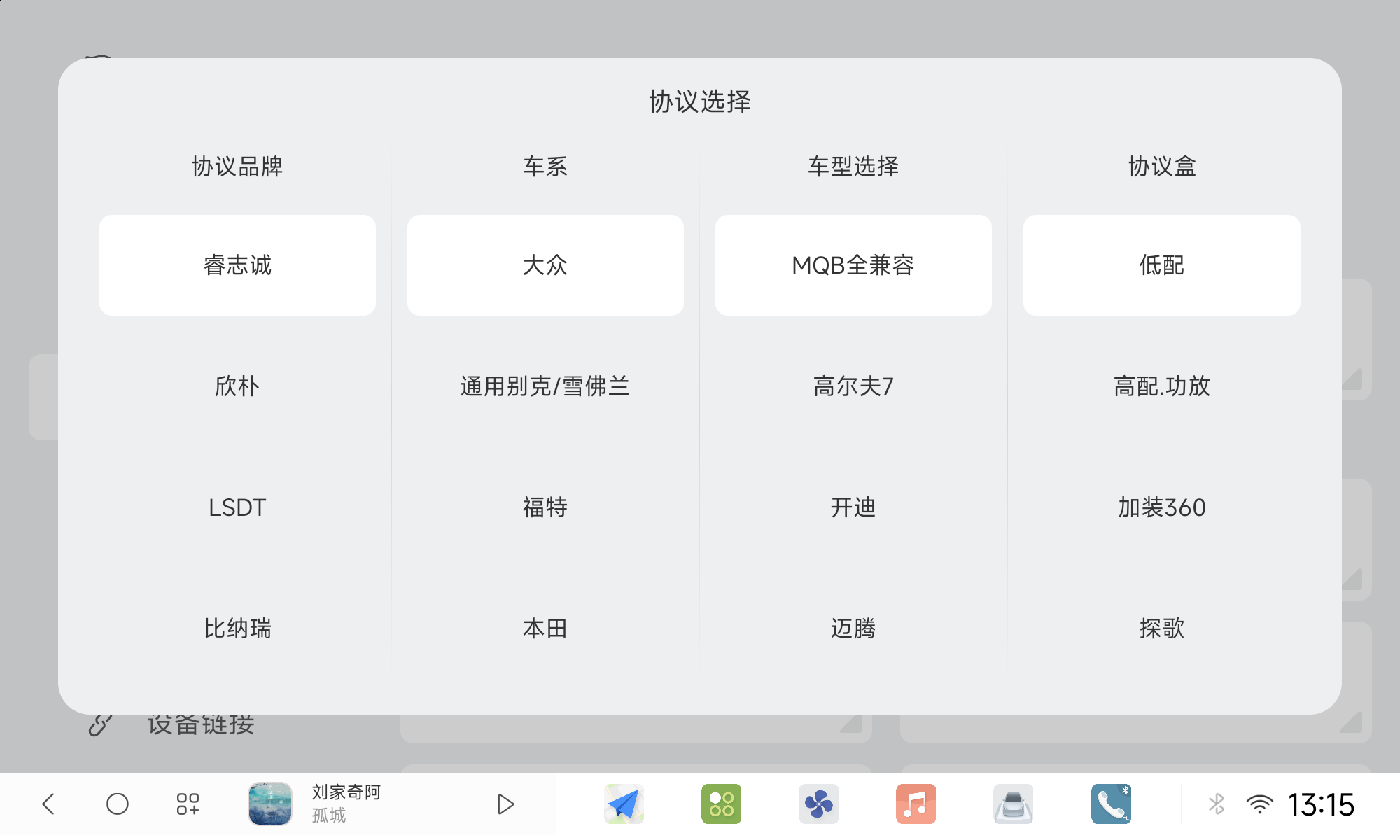1400x840 pixels.
Task: Choose MQB全兼容 vehicle model
Action: (x=853, y=265)
